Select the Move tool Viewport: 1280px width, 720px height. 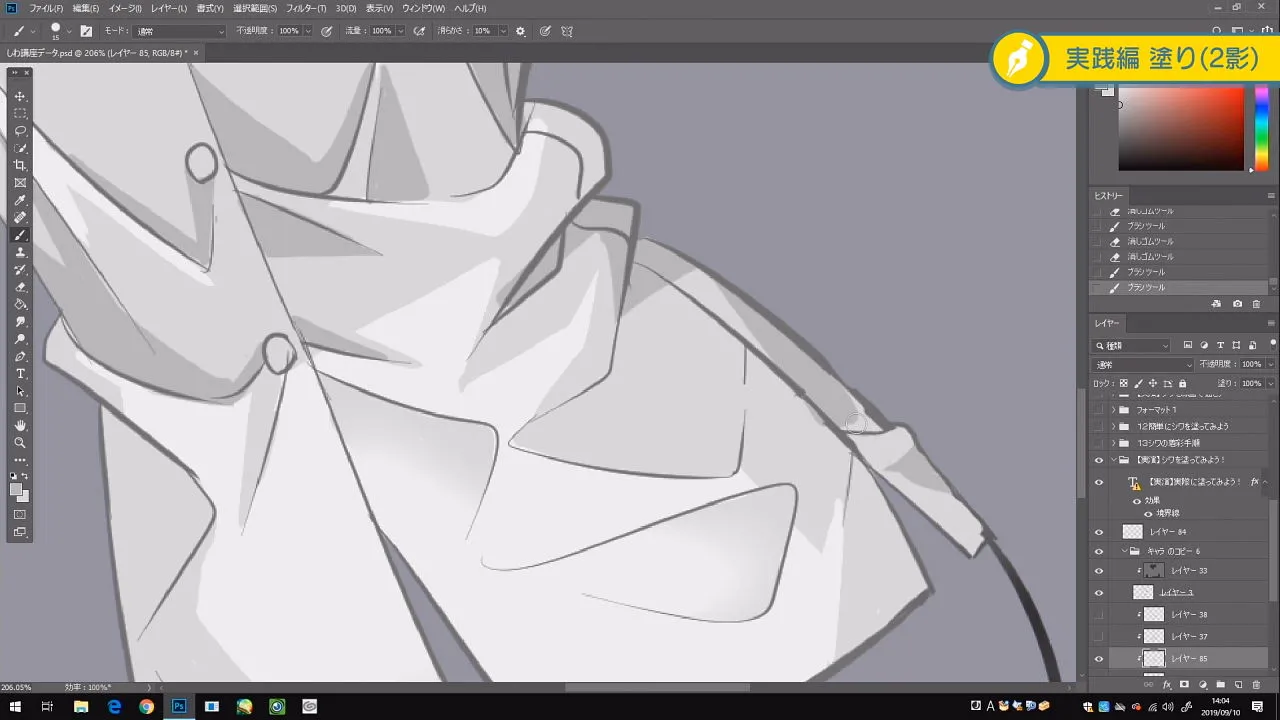[20, 96]
